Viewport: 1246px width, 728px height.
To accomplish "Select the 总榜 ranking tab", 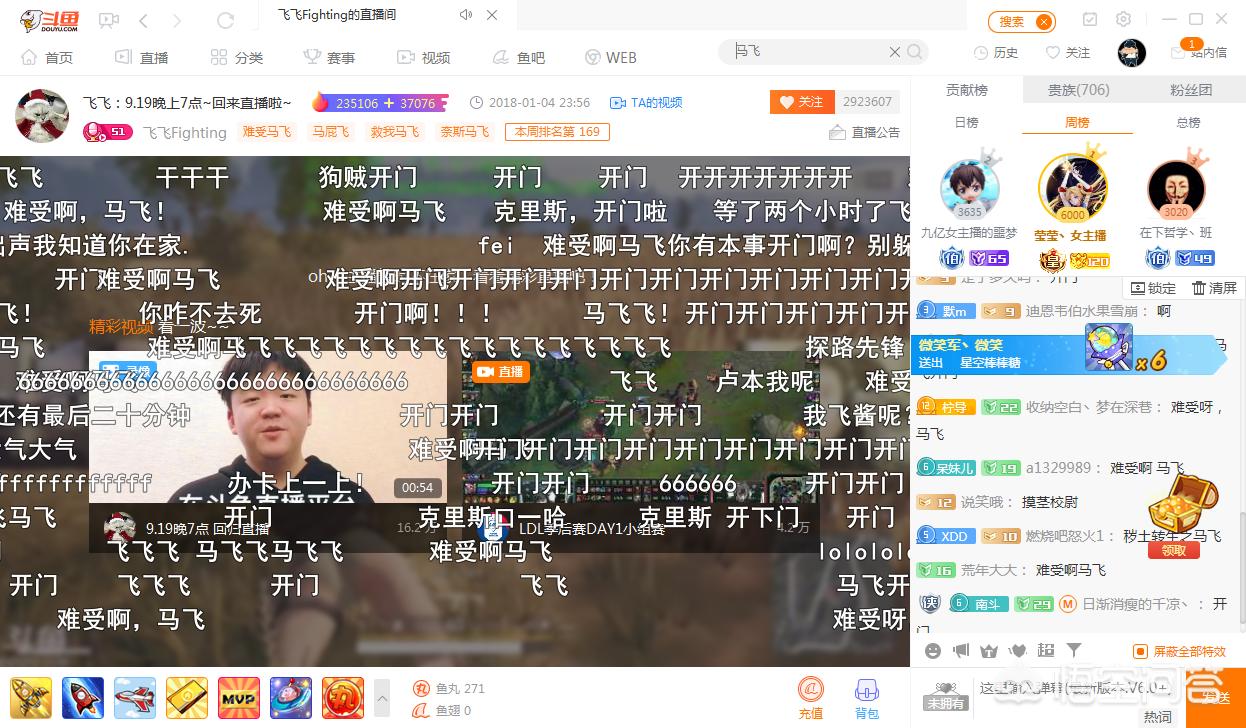I will click(1188, 122).
